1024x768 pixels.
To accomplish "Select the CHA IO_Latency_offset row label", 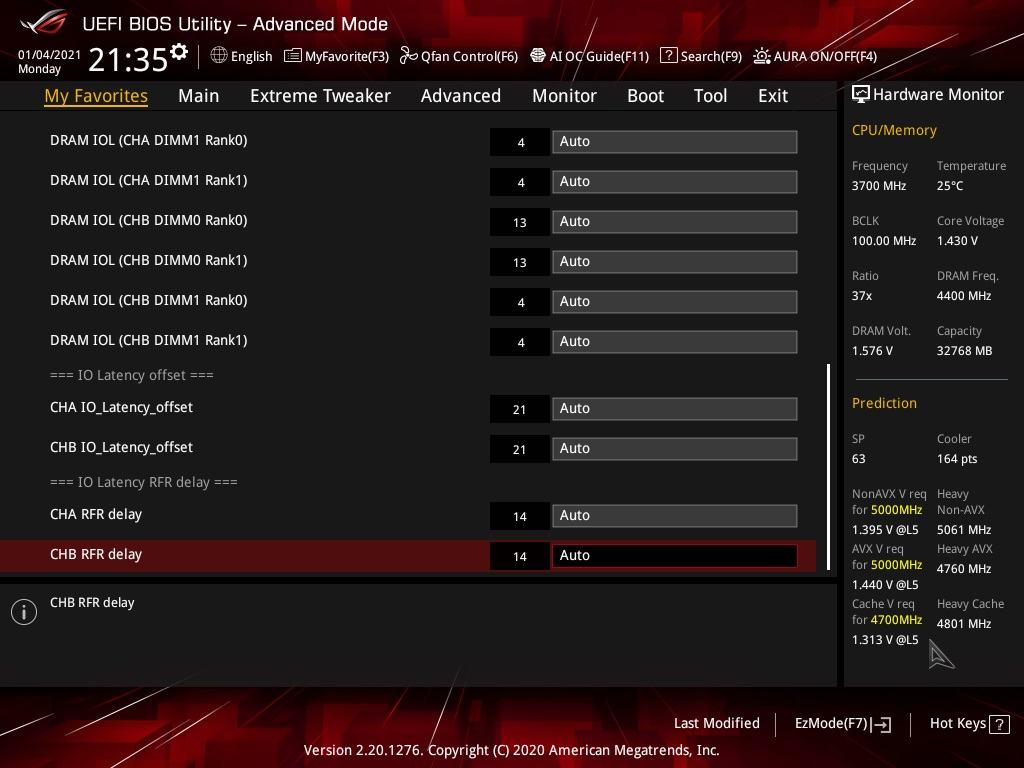I will click(x=121, y=408).
